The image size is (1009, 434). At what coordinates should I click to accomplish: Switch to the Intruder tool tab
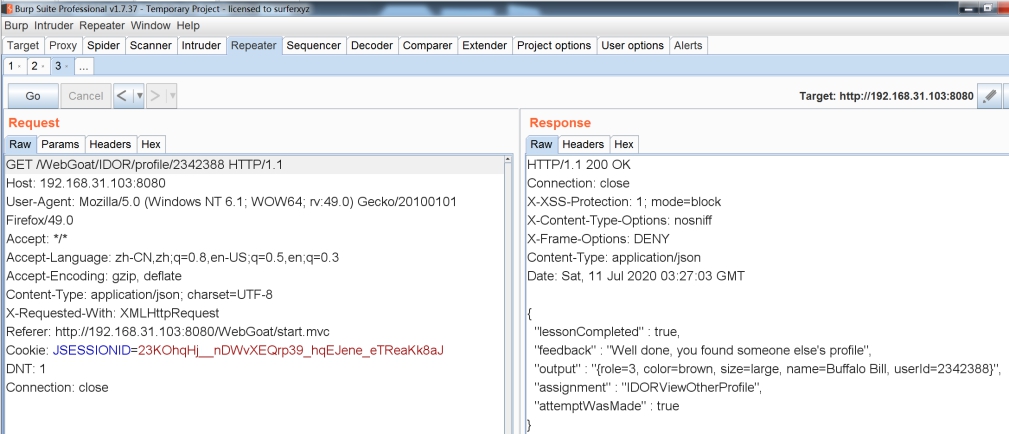point(201,45)
